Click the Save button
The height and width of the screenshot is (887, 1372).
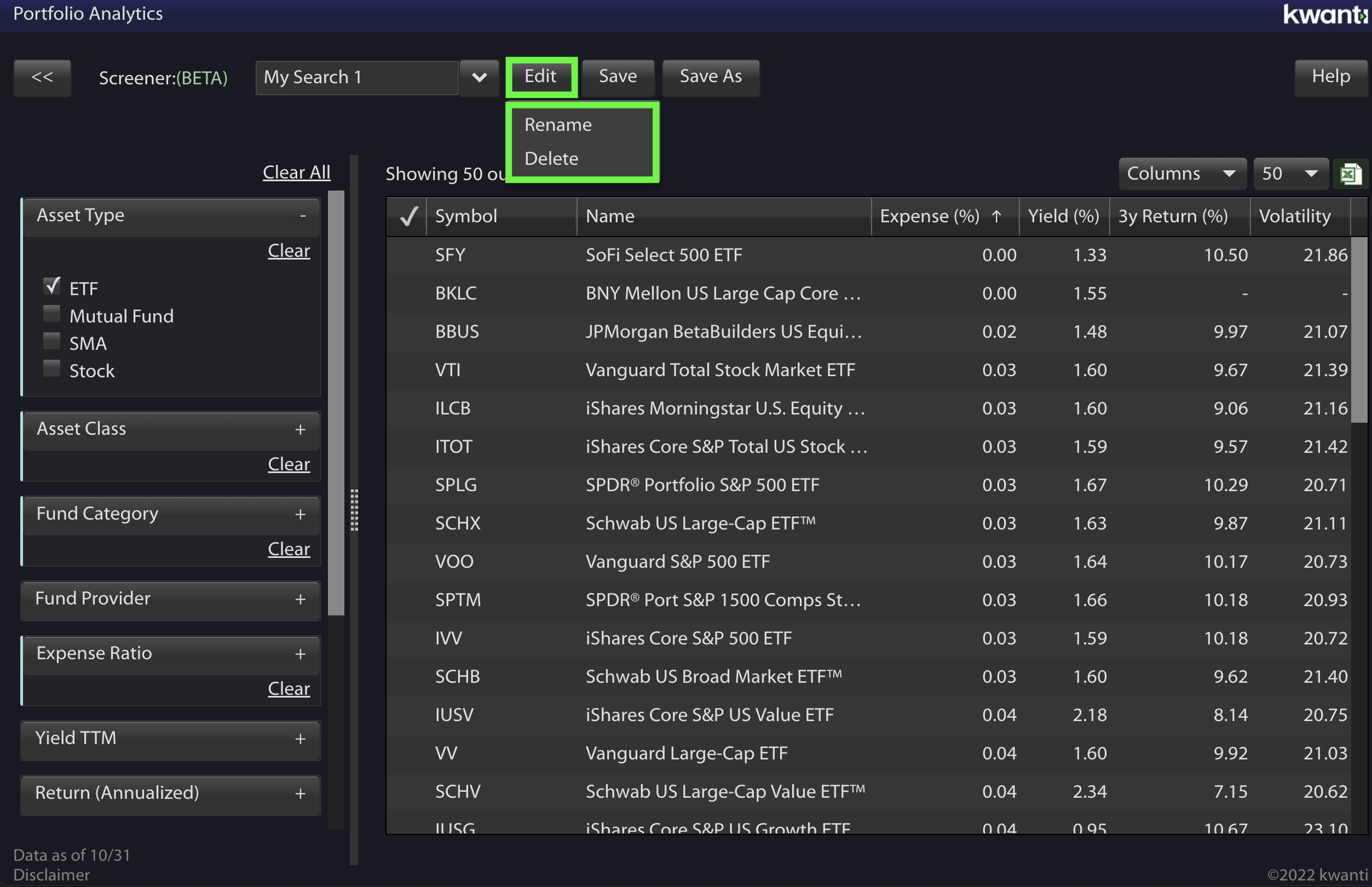coord(618,77)
